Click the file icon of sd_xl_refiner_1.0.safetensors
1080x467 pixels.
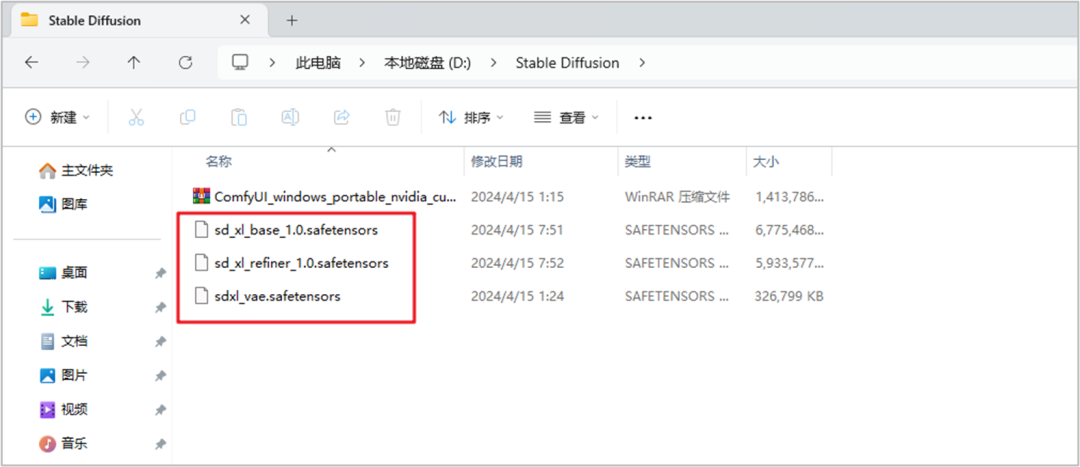coord(200,263)
